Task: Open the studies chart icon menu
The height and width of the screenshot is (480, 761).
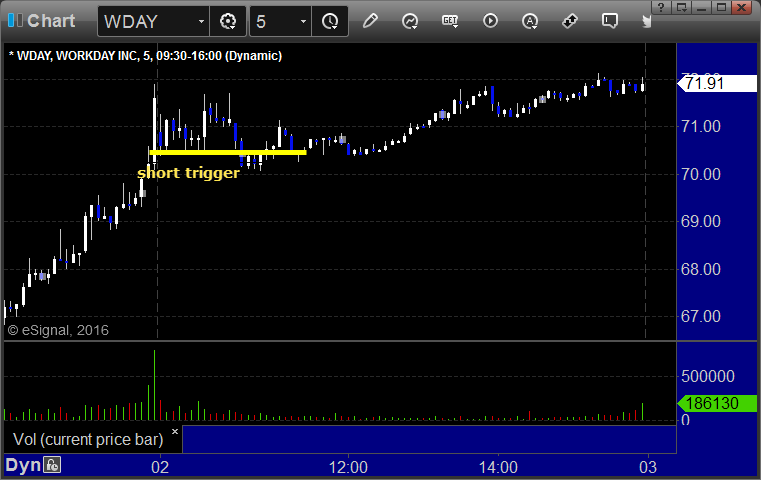Action: 410,21
